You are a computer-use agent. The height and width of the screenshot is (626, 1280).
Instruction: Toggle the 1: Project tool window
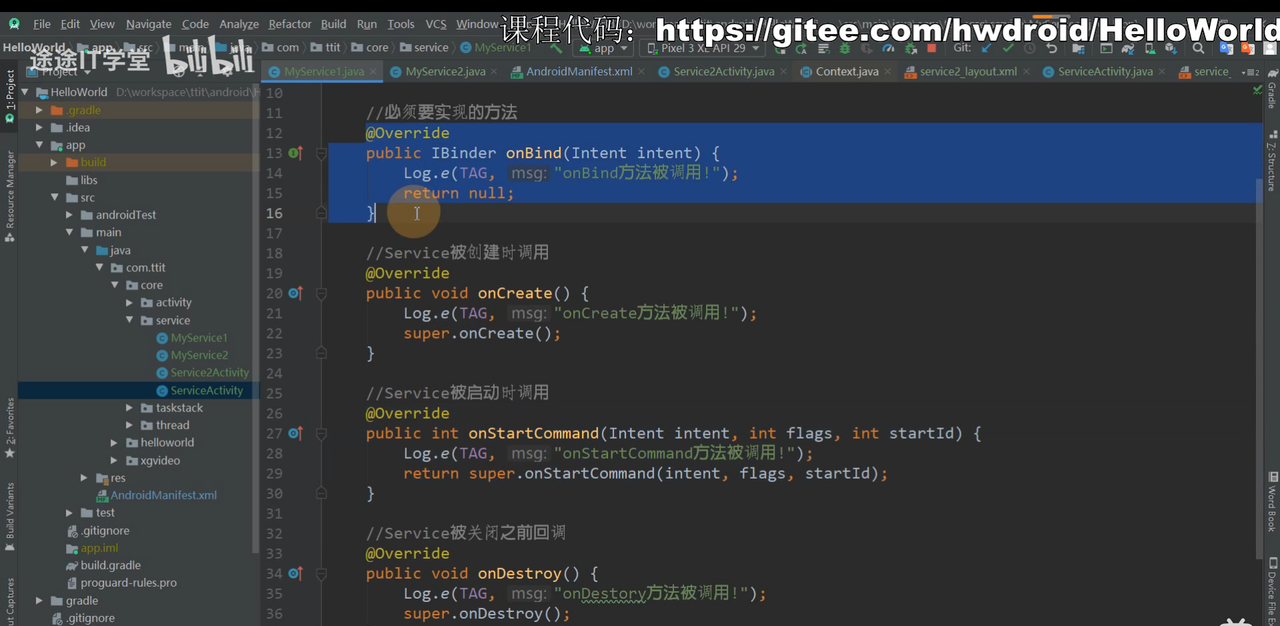tap(9, 97)
